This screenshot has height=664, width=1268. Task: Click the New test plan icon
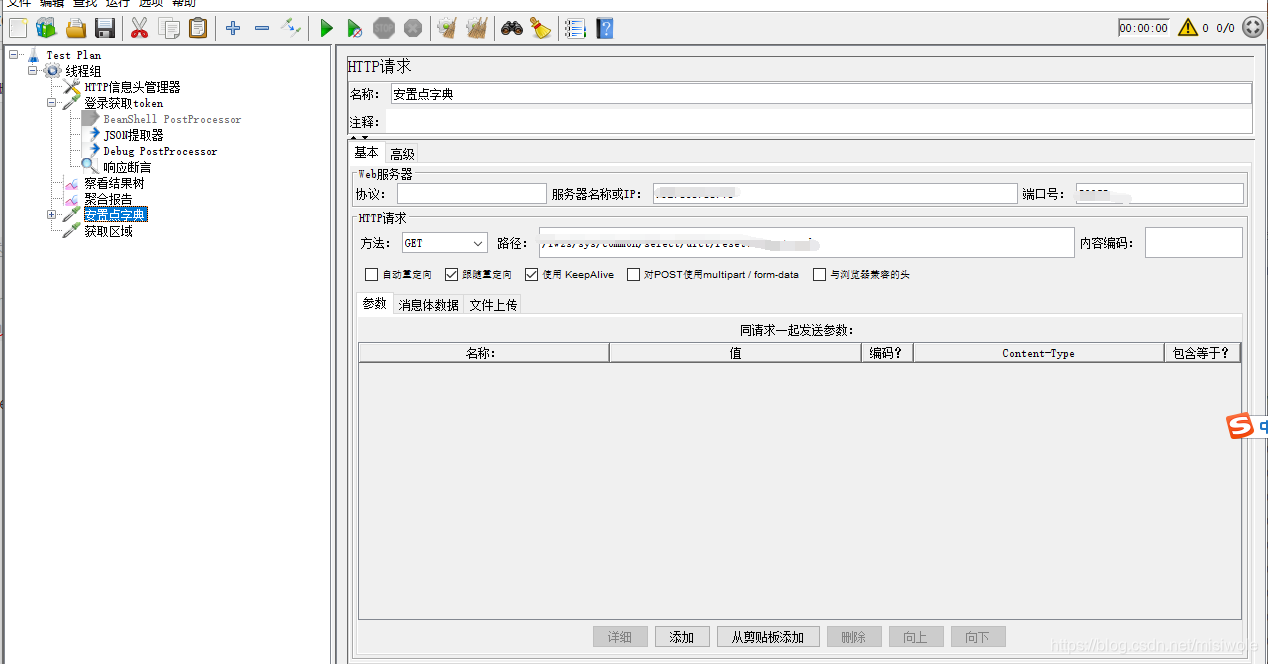tap(17, 28)
